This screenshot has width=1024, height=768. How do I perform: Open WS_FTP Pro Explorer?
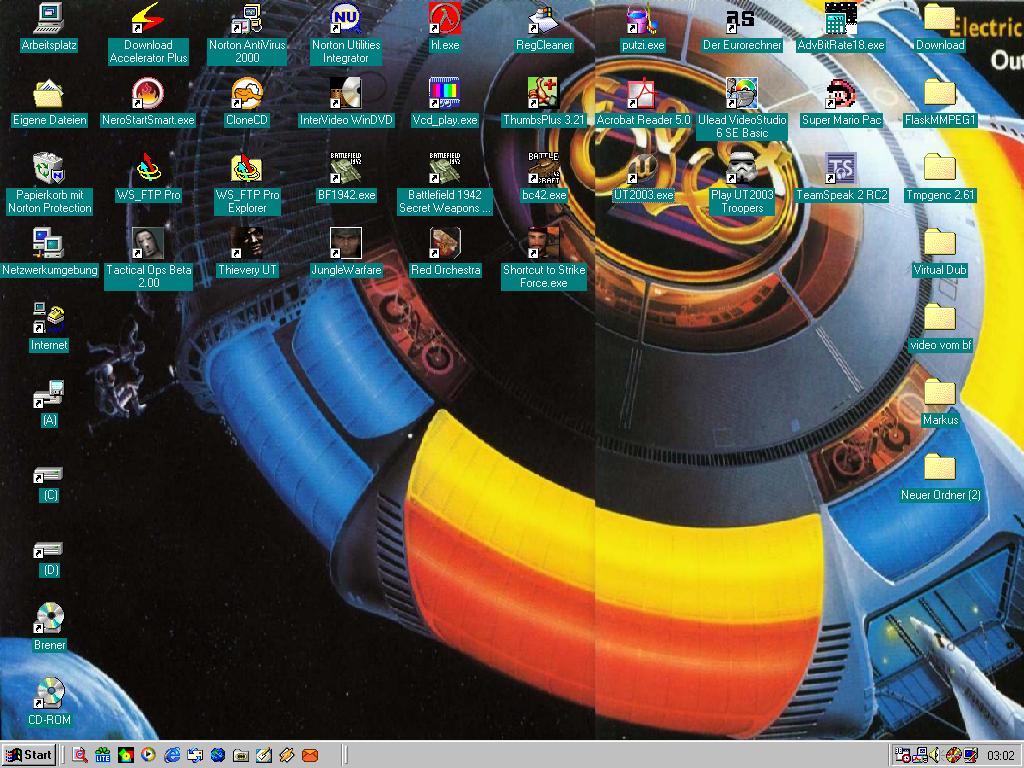[x=247, y=183]
